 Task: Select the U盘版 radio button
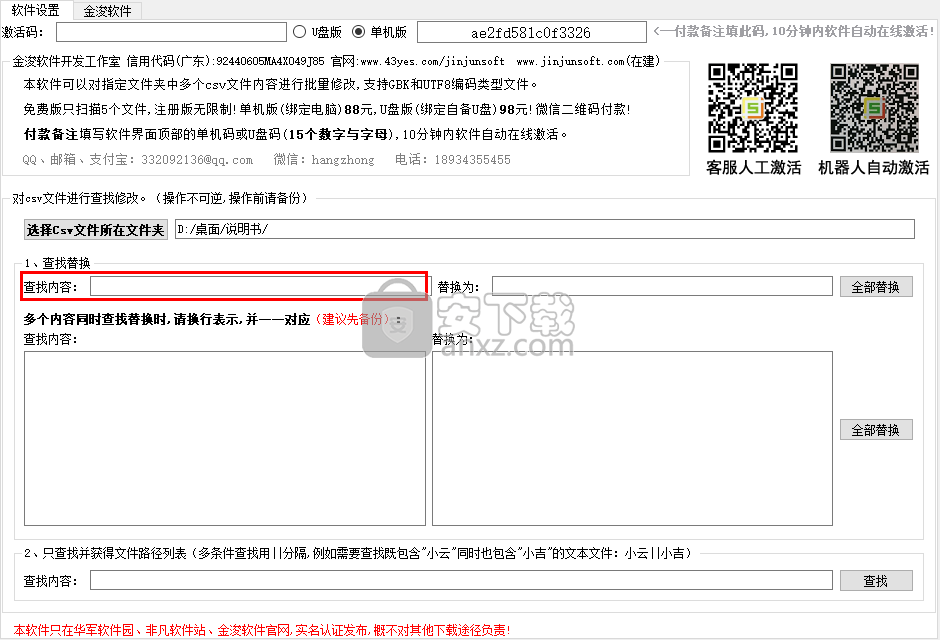click(299, 32)
